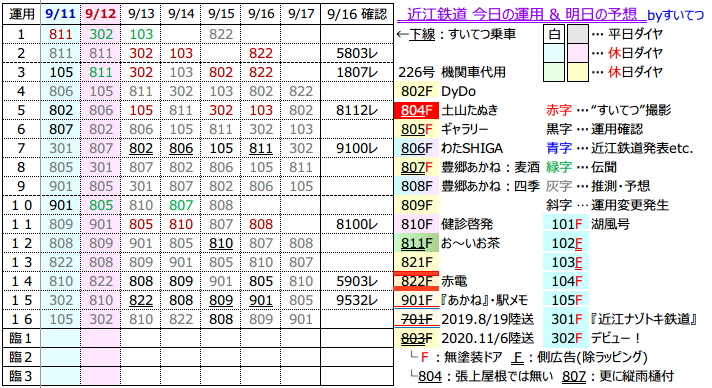Click the 802F DyDo legend cell

416,91
